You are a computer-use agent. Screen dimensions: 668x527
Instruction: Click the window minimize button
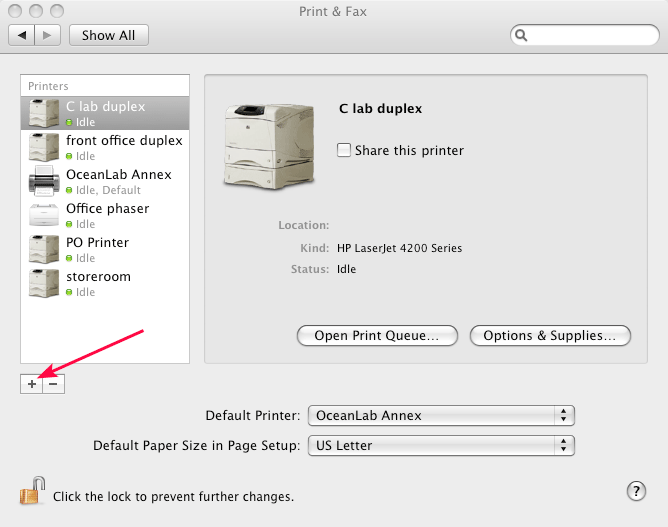[x=36, y=11]
